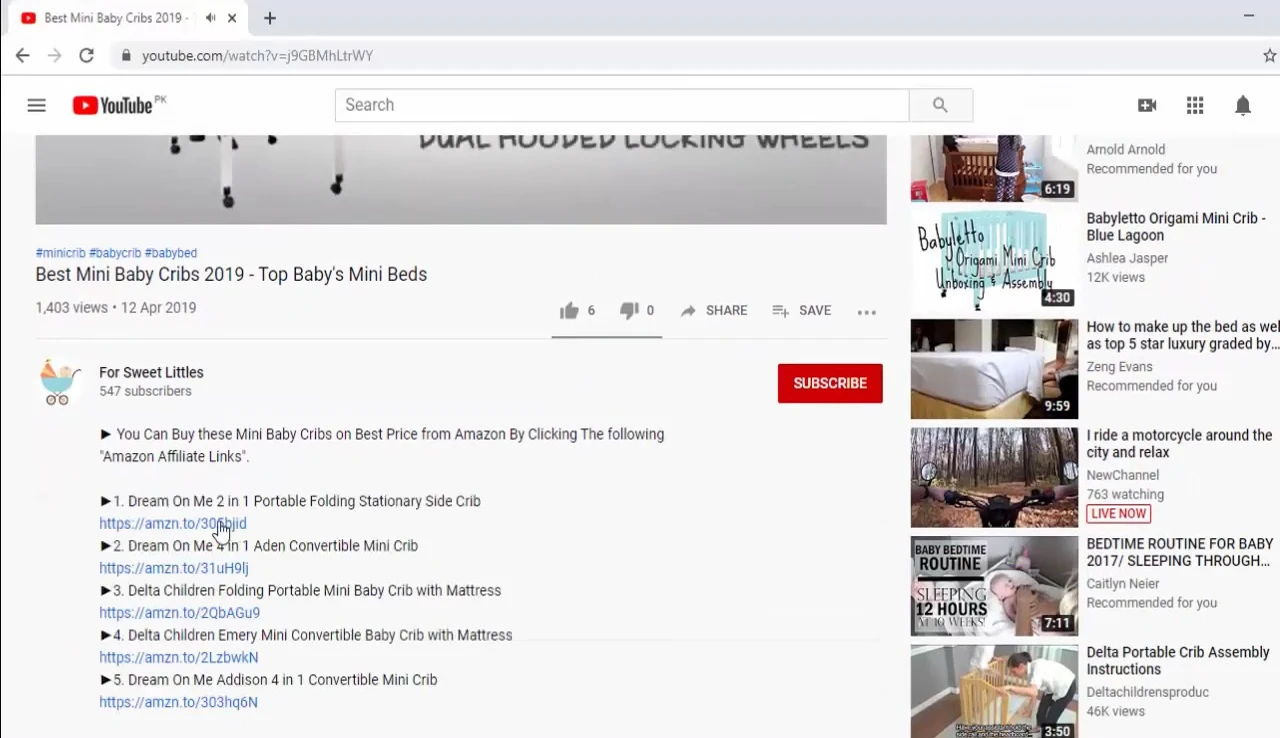The height and width of the screenshot is (738, 1280).
Task: Open Delta Portable Crib Assembly thumbnail
Action: click(x=994, y=692)
